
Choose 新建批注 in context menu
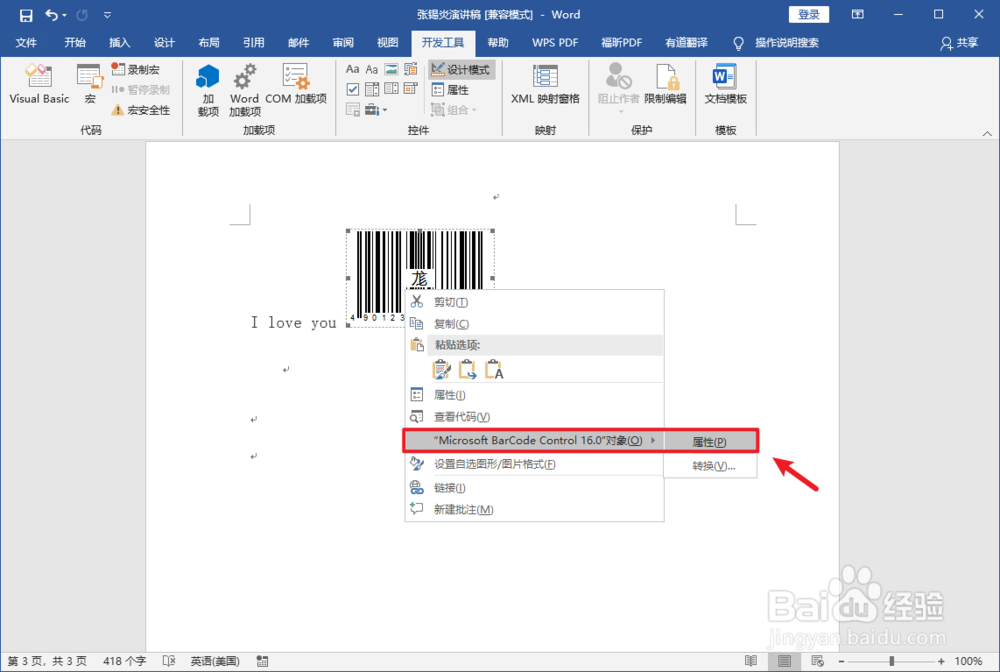pos(534,509)
